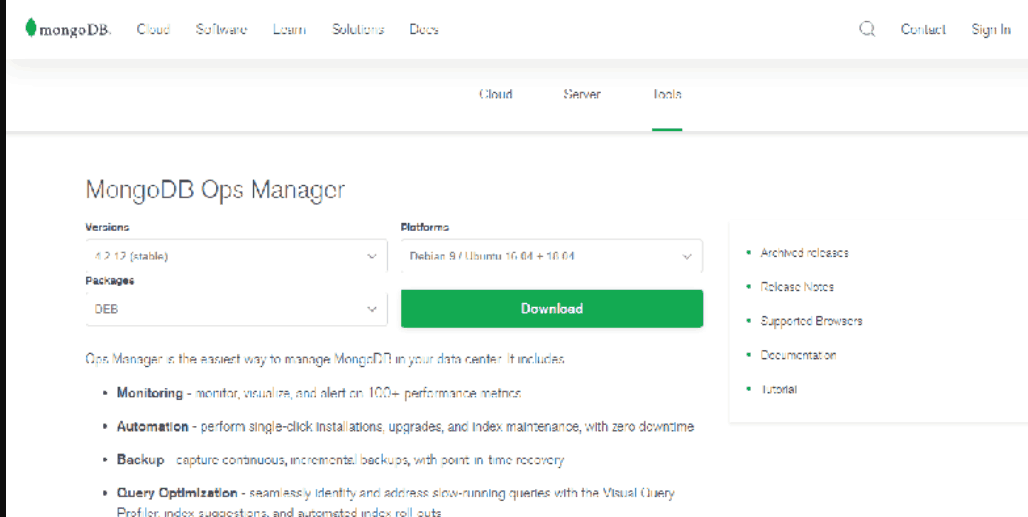1028x517 pixels.
Task: Switch to the Server download tab
Action: click(x=582, y=94)
